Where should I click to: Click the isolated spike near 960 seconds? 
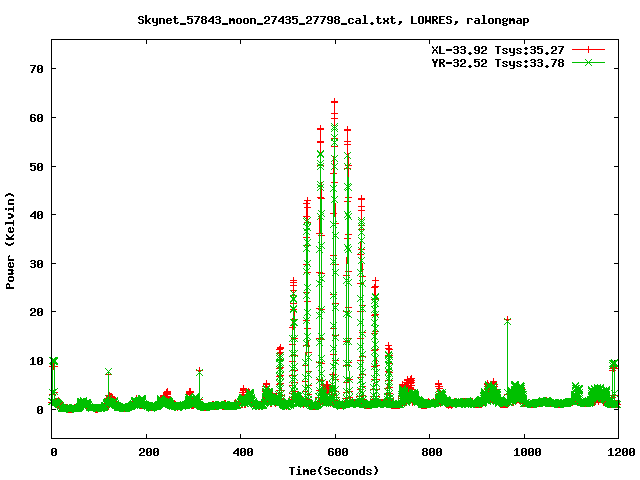pyautogui.click(x=507, y=320)
